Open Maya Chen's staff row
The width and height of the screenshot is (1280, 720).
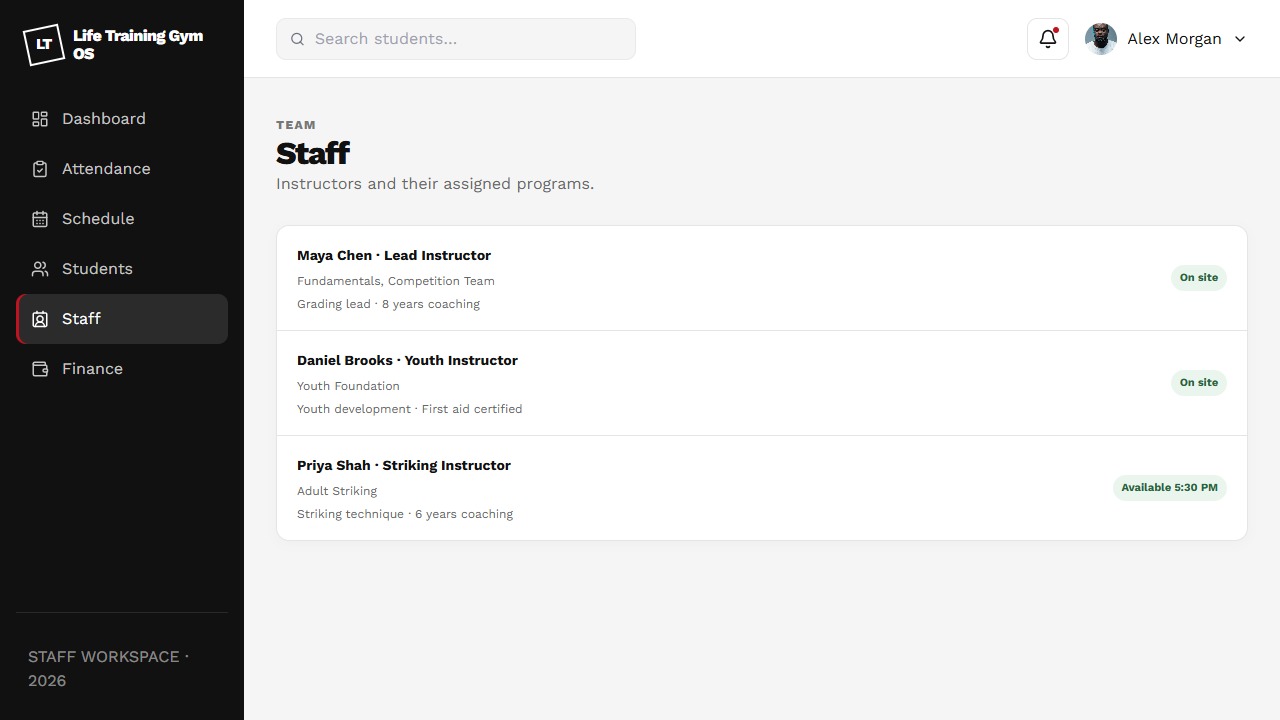762,278
